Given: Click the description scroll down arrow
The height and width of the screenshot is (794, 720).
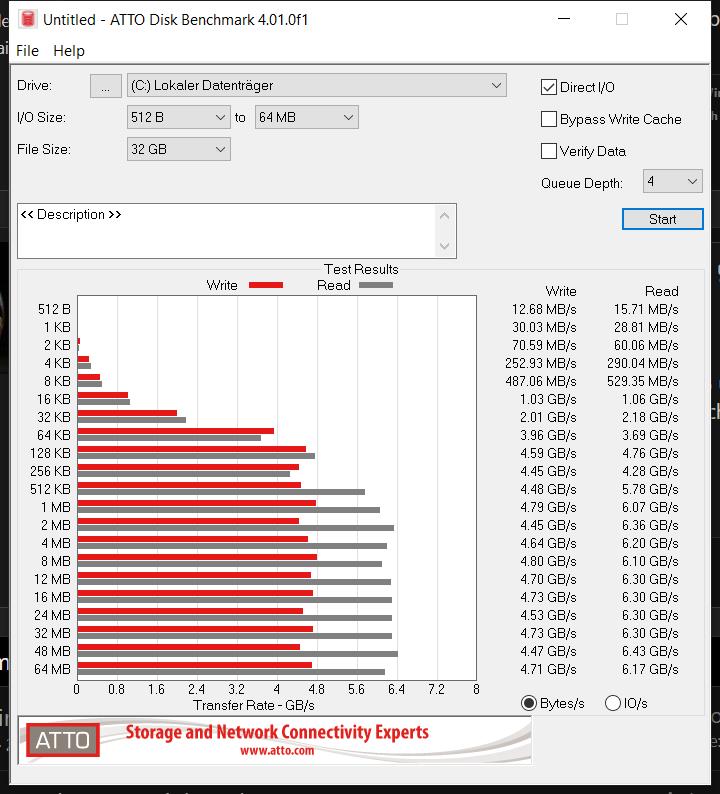Looking at the screenshot, I should [445, 246].
